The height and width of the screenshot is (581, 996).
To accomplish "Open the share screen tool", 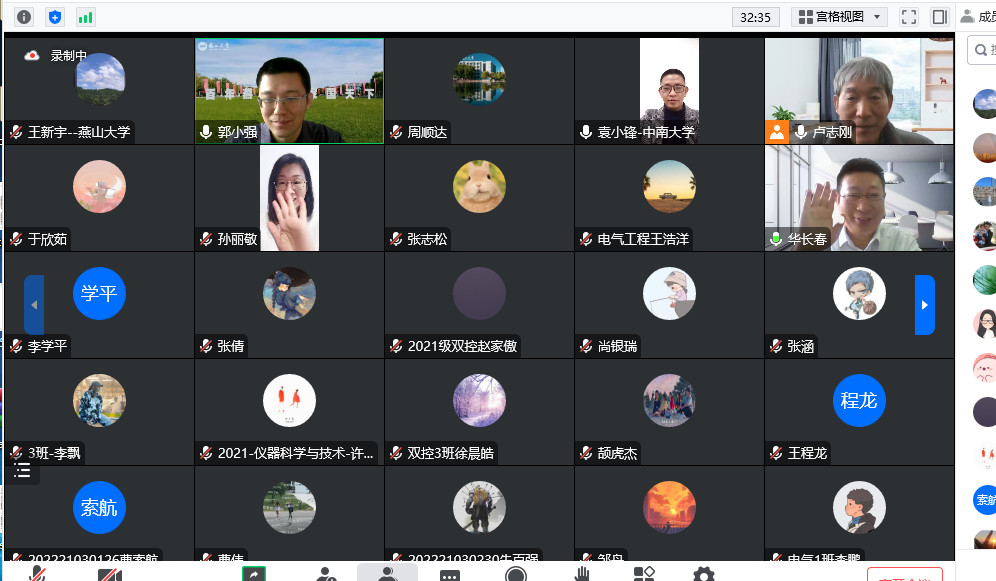I will (254, 574).
